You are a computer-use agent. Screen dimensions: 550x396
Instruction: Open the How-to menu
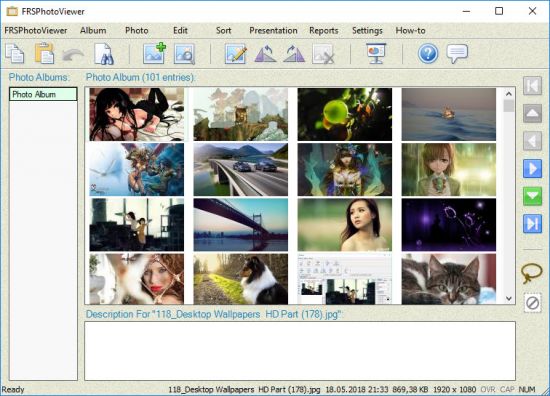(x=410, y=31)
